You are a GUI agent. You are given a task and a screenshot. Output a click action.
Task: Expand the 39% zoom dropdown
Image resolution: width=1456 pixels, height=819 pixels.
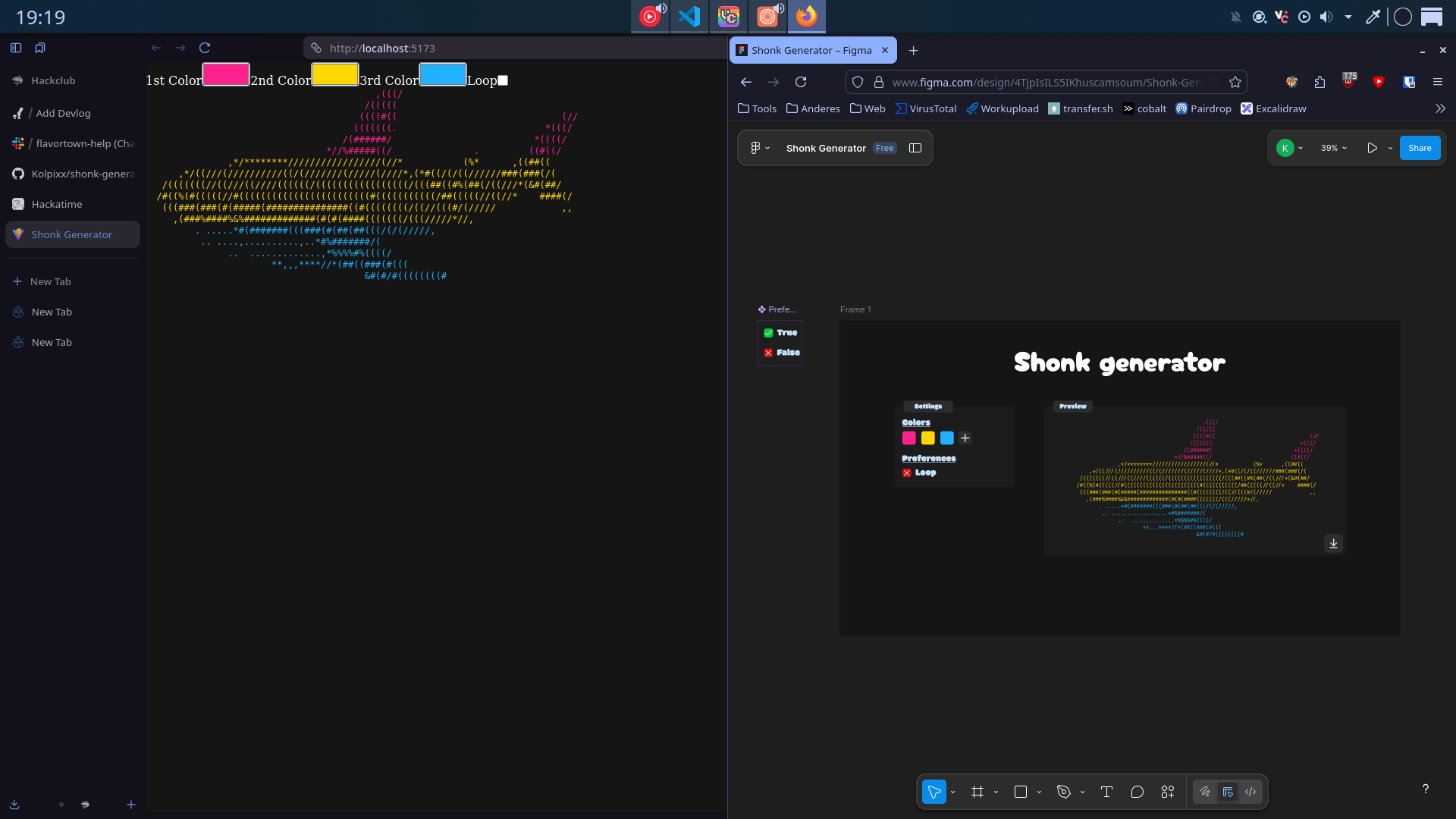(1334, 148)
